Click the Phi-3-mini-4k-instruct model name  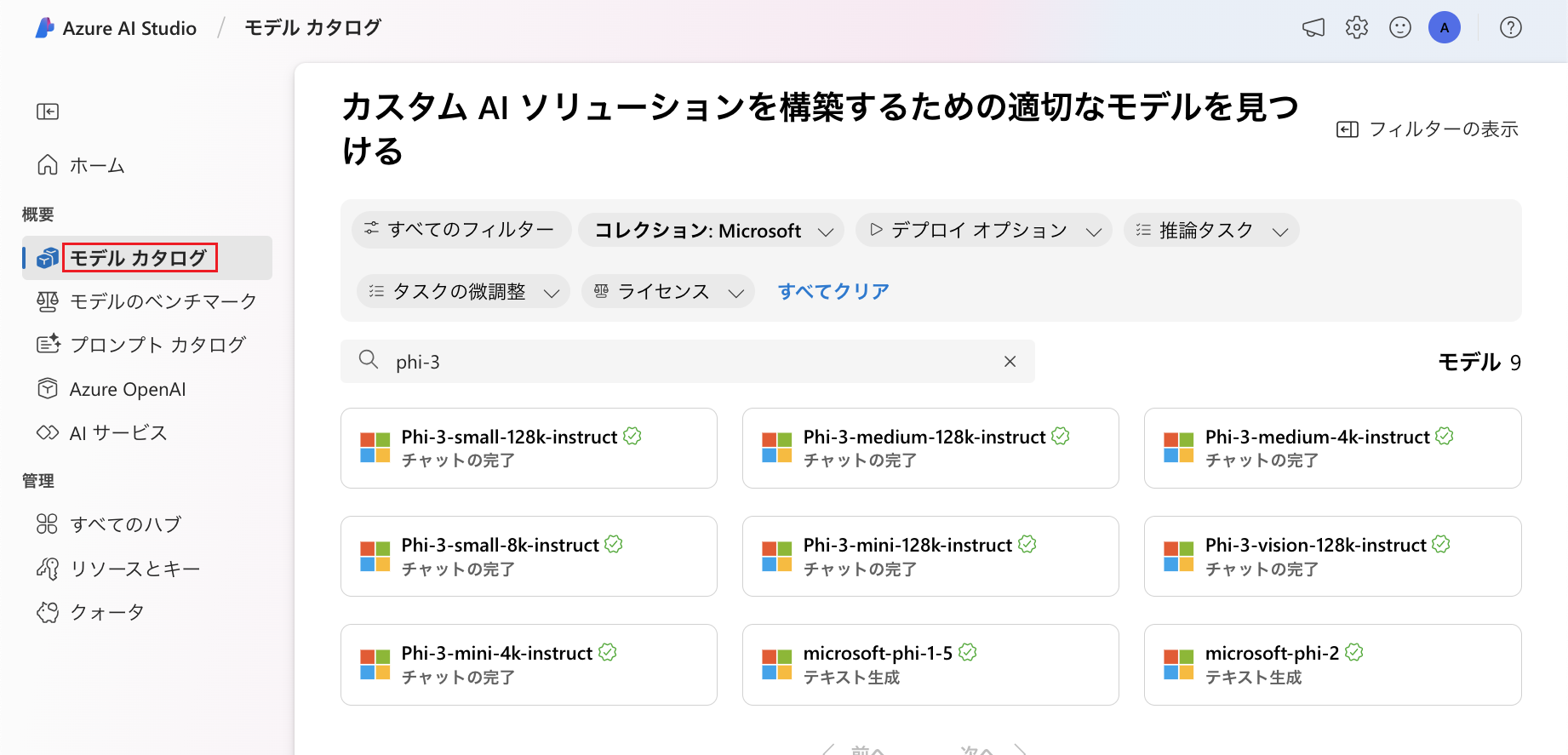497,653
